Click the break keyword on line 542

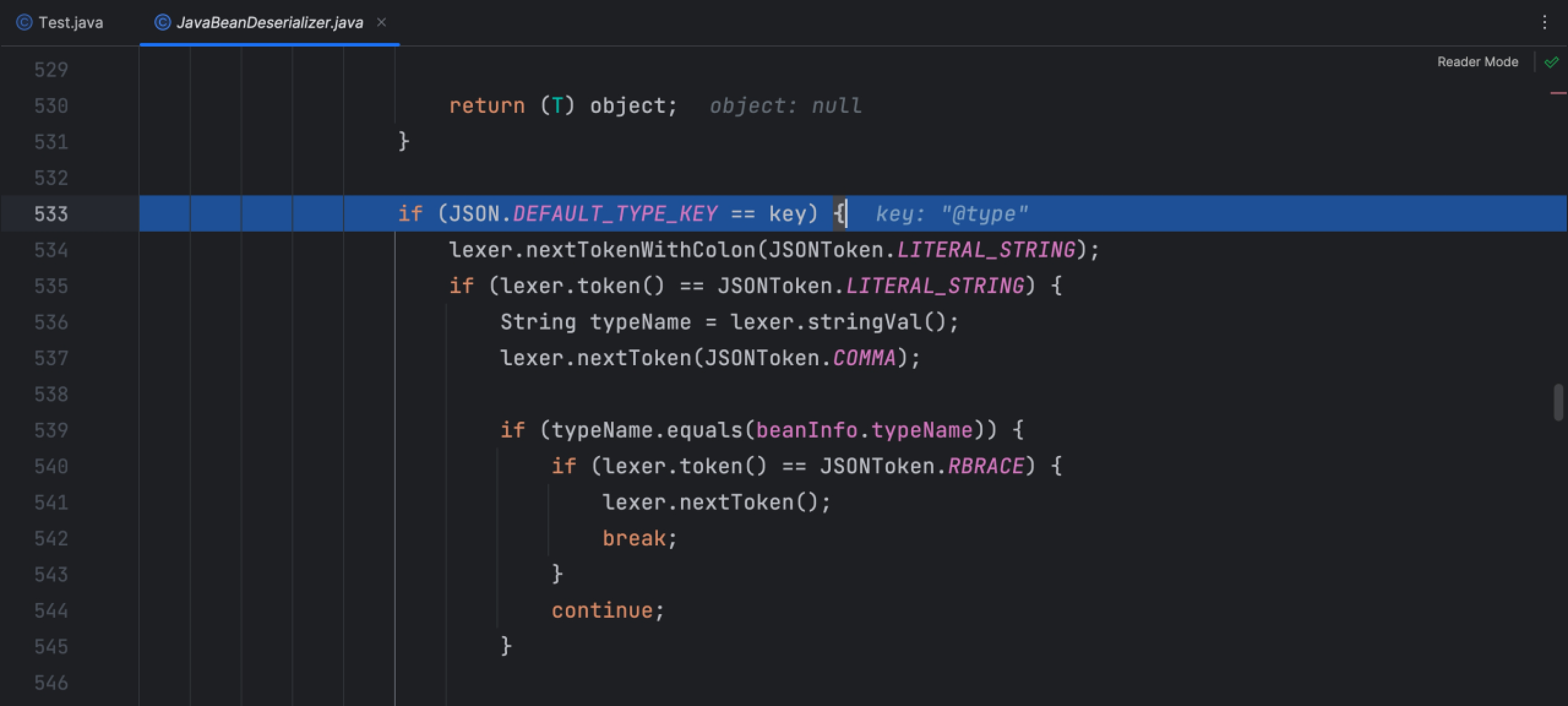634,539
